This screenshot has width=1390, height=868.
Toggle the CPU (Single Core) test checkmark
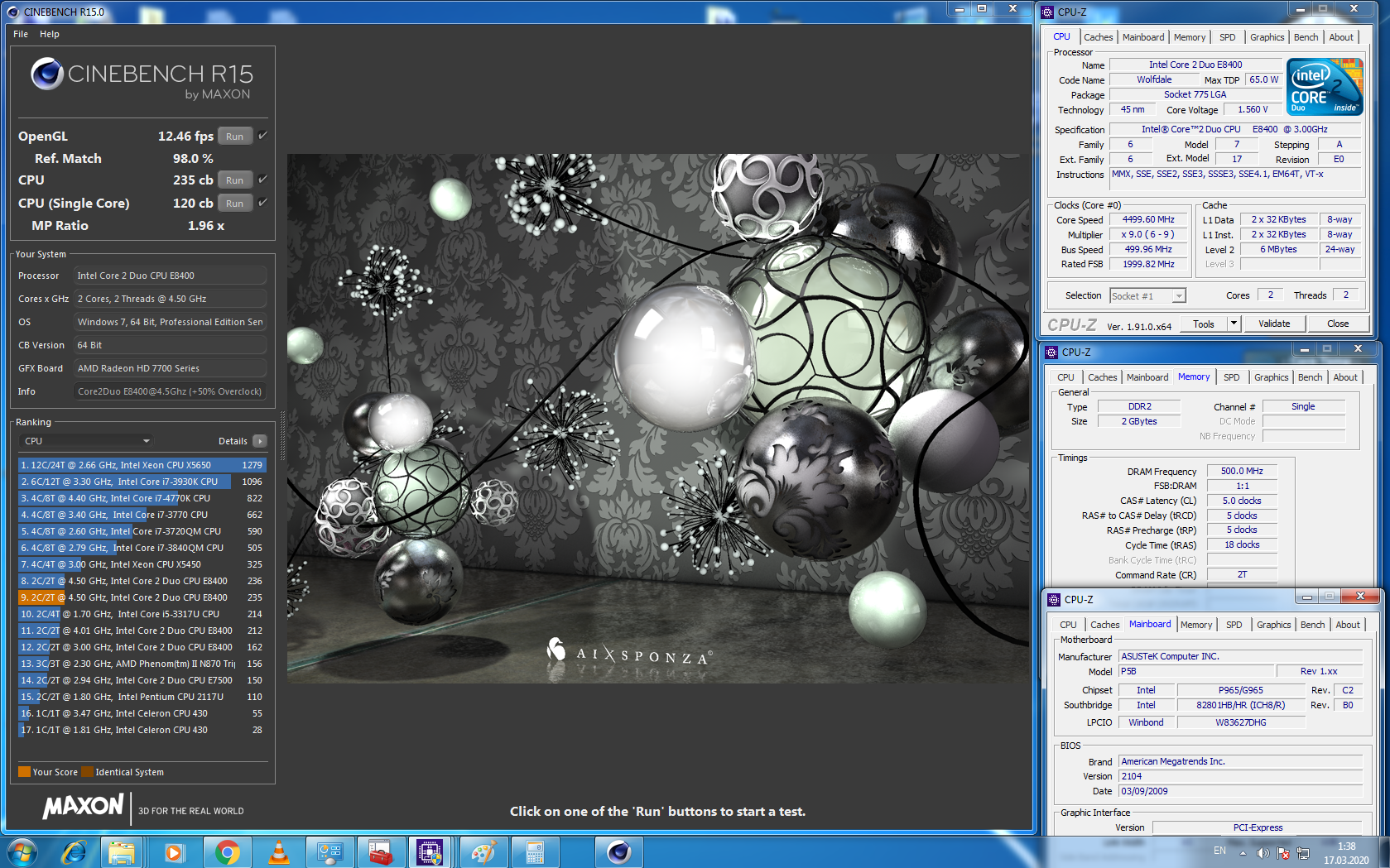(262, 202)
